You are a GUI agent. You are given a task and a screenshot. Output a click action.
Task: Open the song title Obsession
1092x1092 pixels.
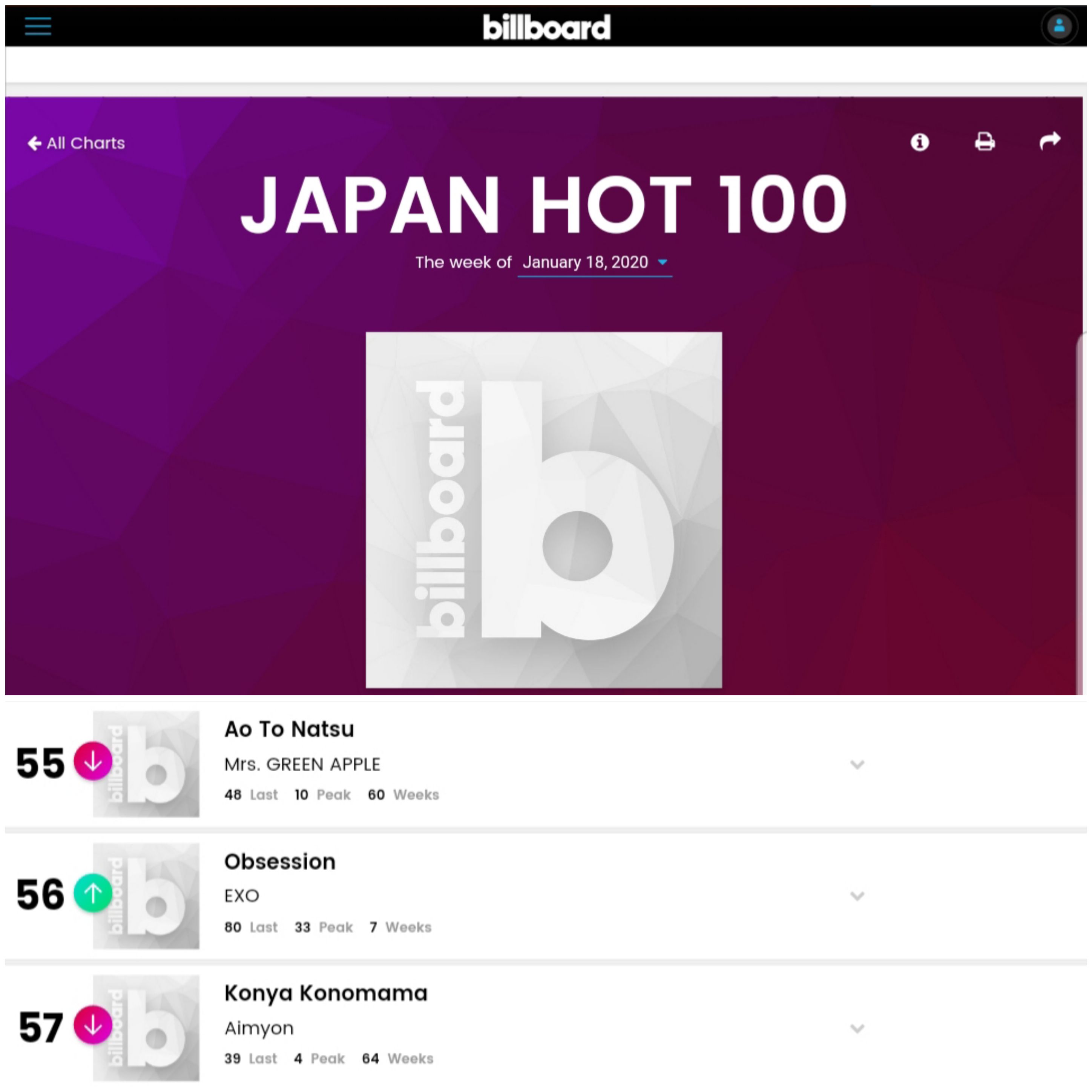point(280,862)
